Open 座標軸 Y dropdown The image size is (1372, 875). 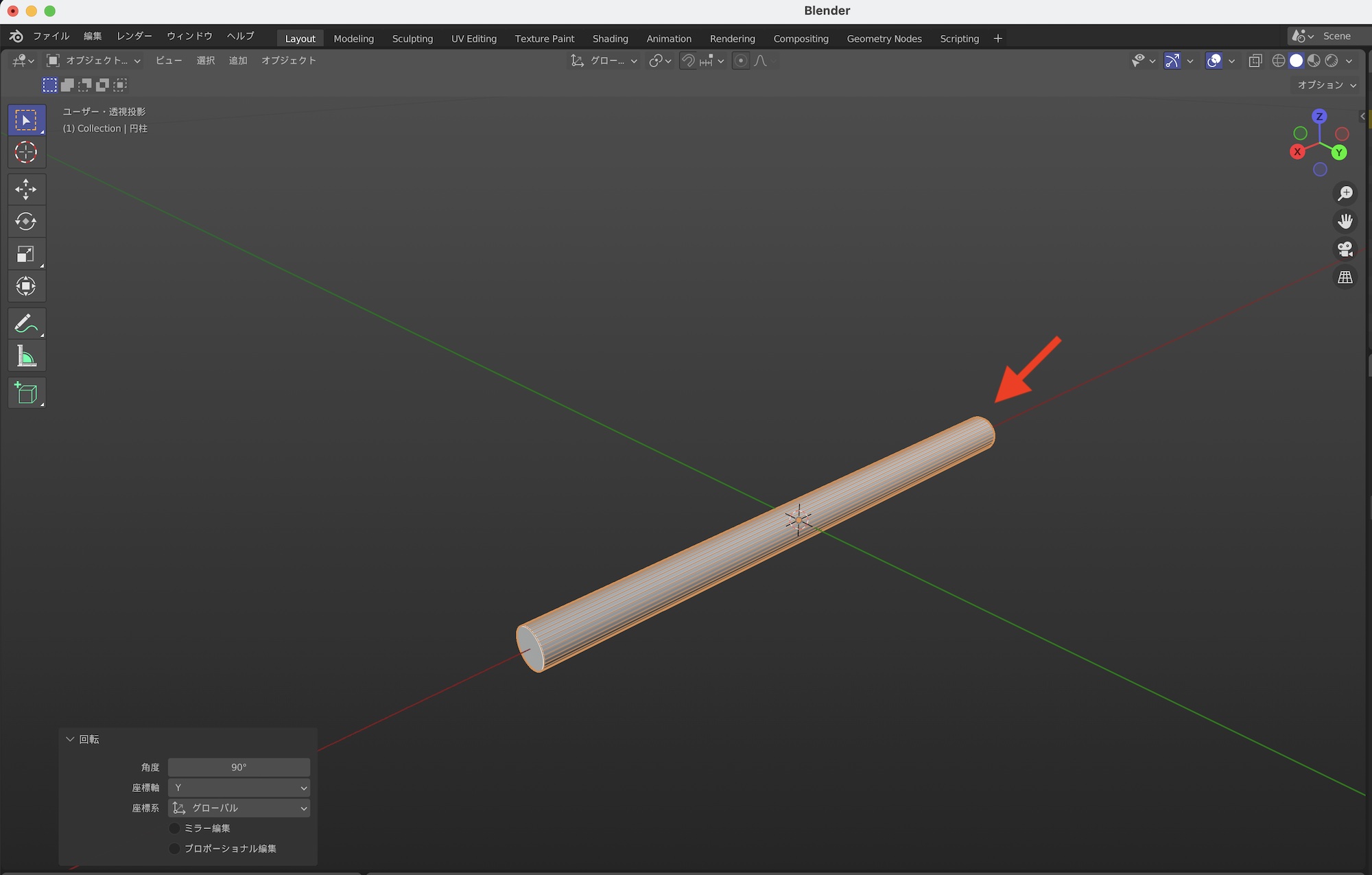pyautogui.click(x=239, y=788)
